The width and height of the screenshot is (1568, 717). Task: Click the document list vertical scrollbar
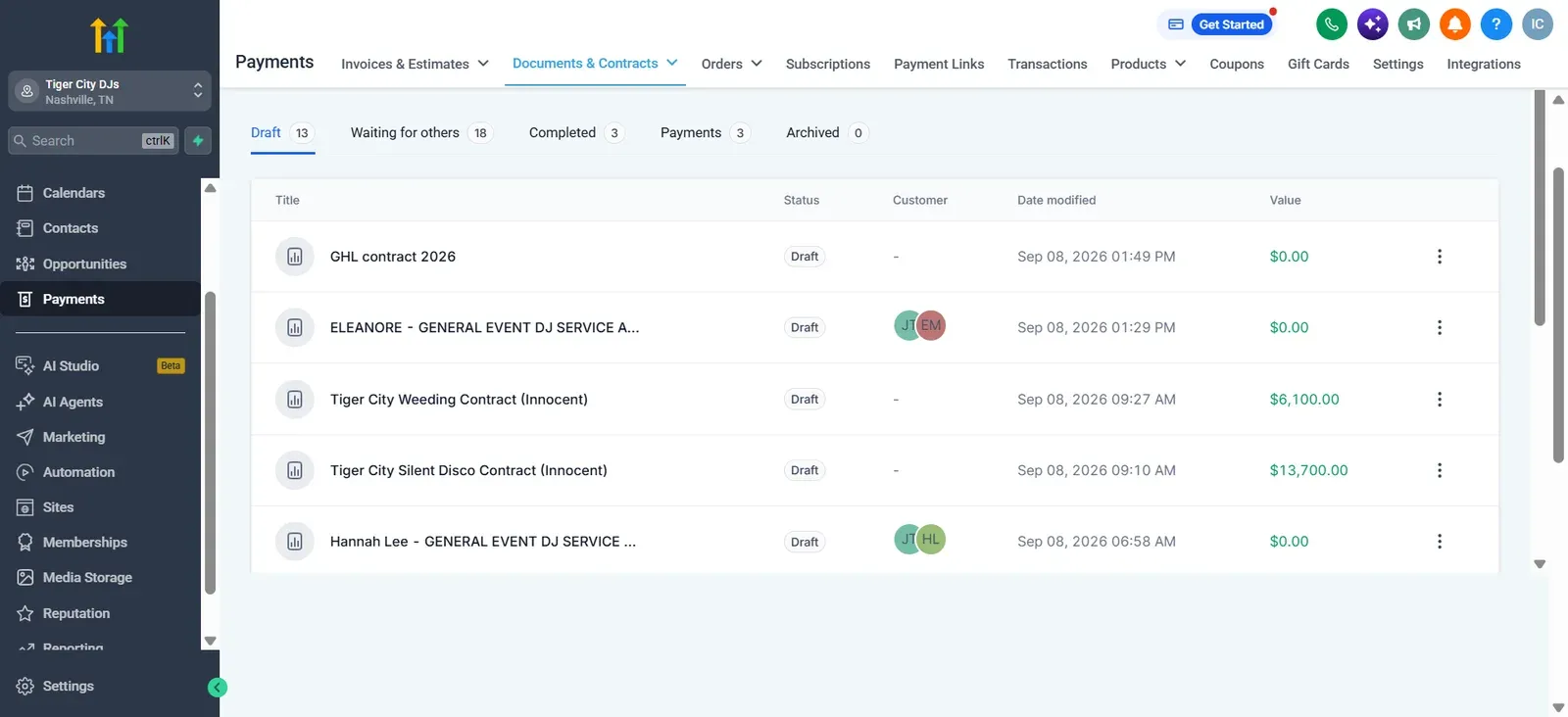[1540, 210]
